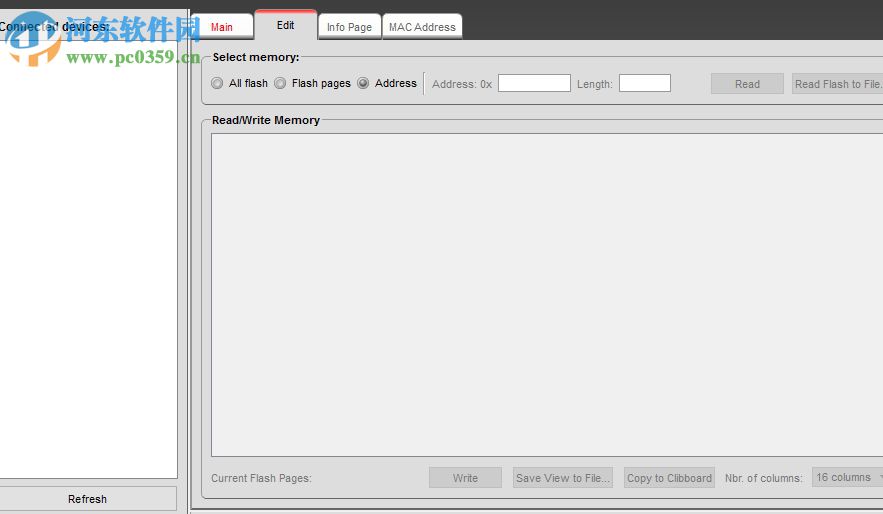This screenshot has width=883, height=514.
Task: Click the Connected devices list box
Action: (88, 259)
